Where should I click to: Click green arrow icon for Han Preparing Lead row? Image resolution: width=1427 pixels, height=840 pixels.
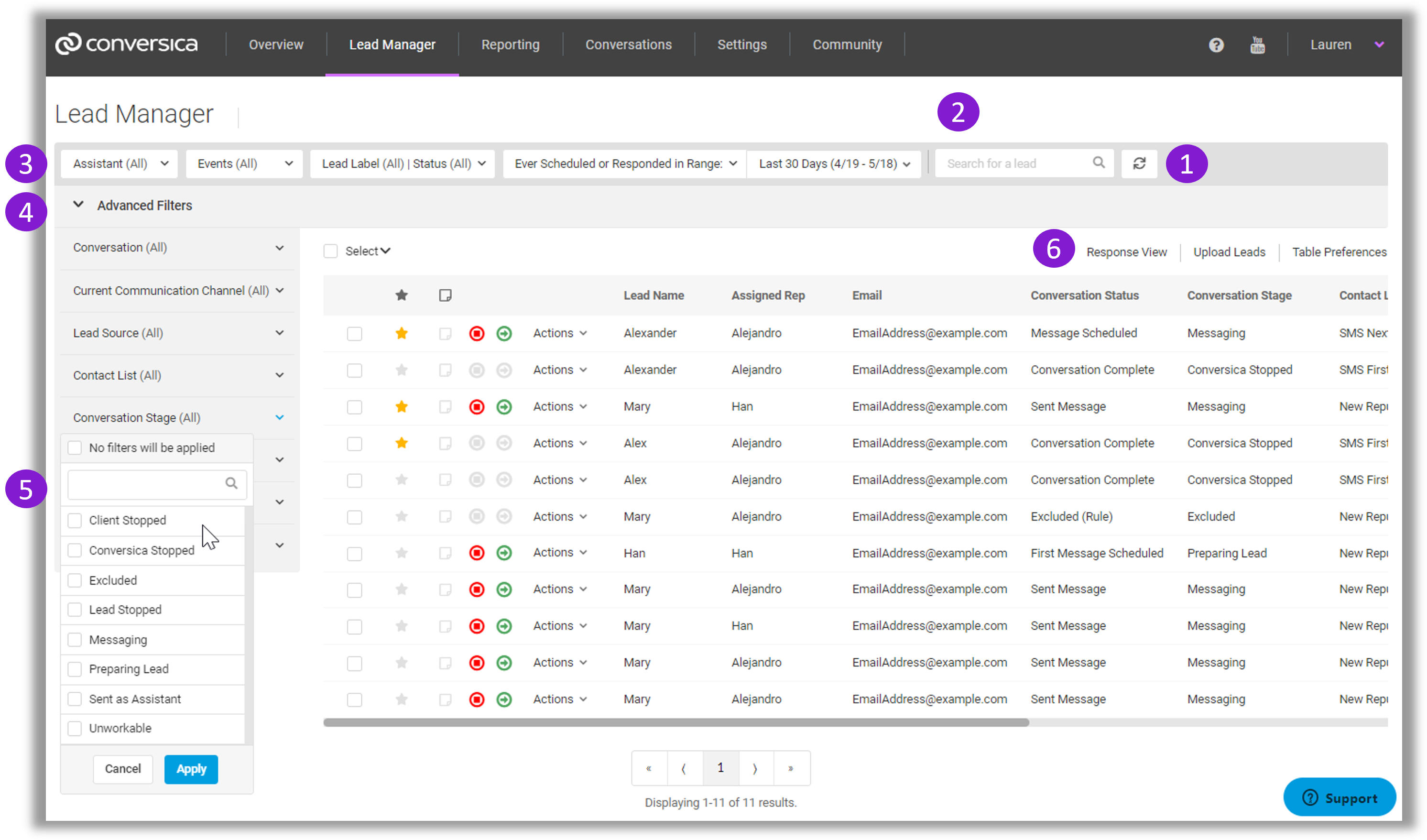point(504,553)
